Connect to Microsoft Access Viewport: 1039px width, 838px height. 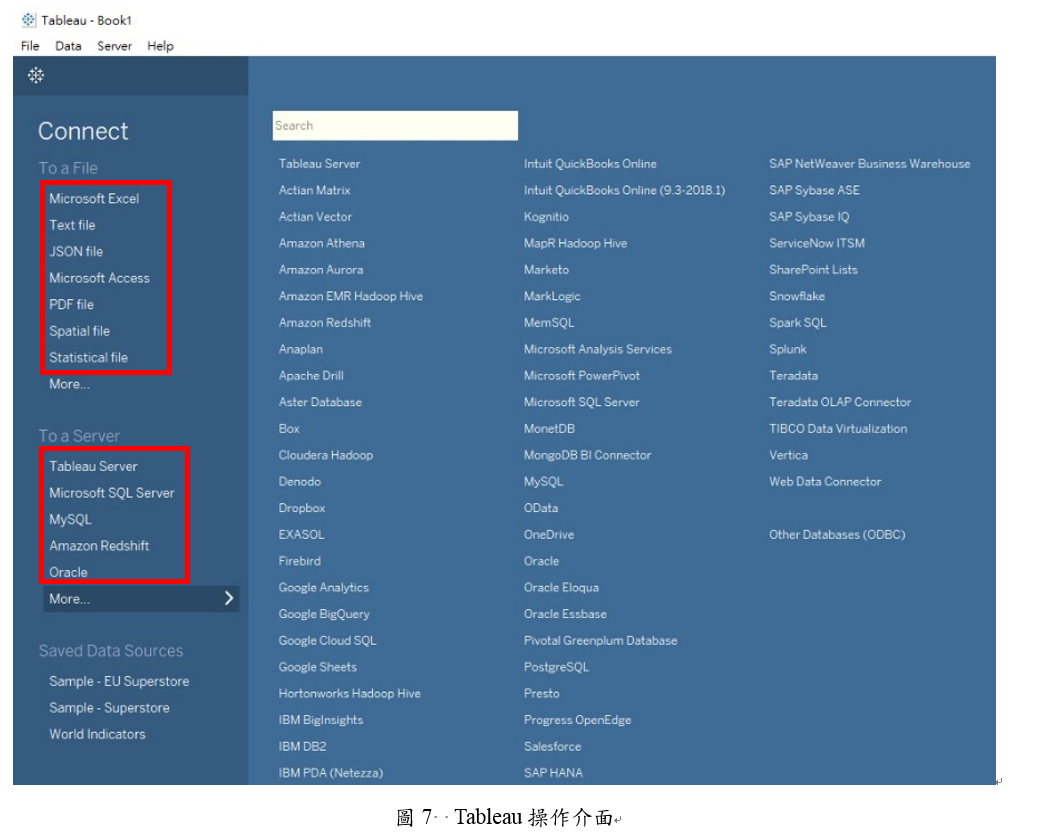pos(99,278)
